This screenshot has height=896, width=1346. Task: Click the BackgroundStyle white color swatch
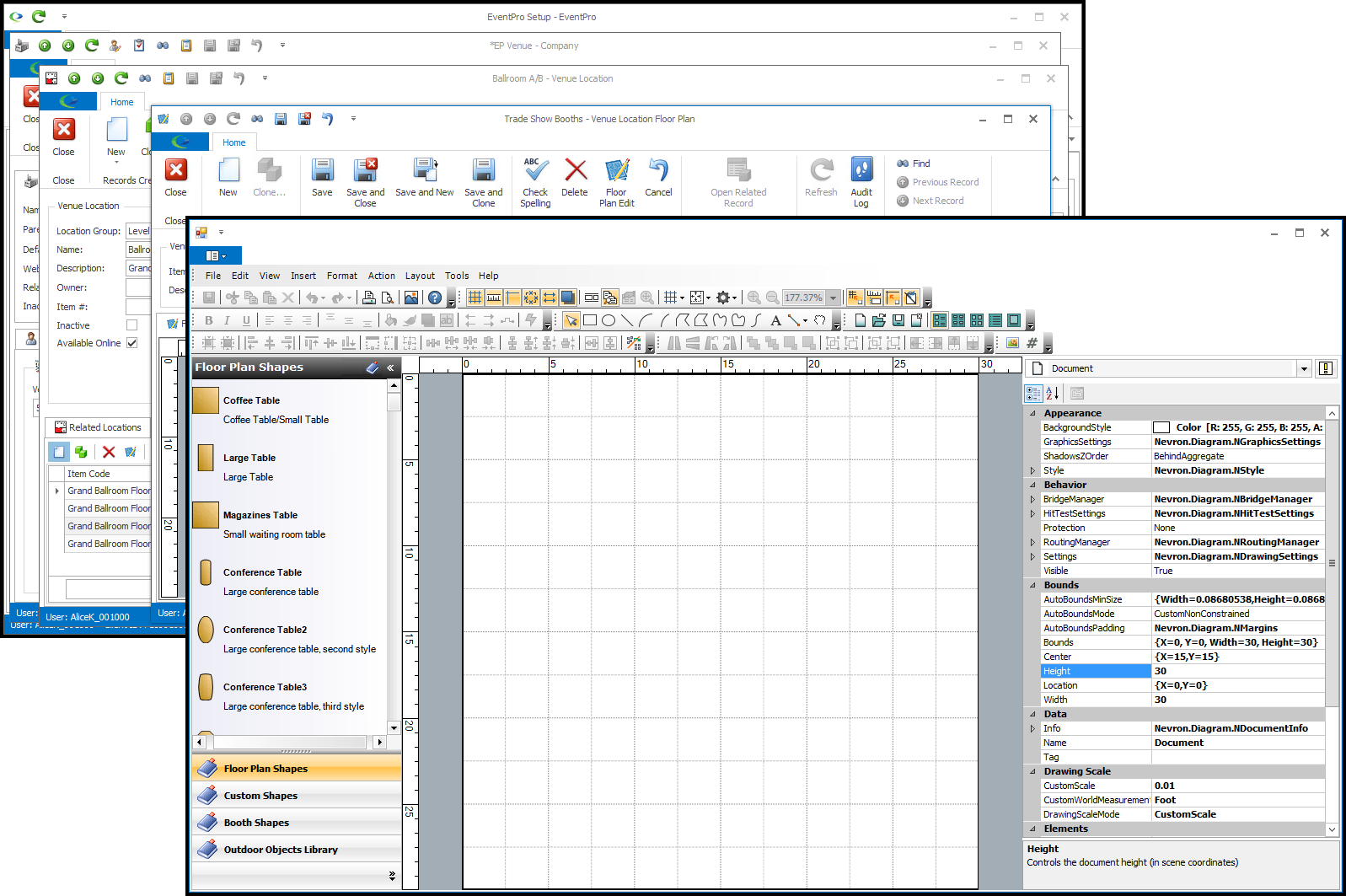coord(1161,427)
